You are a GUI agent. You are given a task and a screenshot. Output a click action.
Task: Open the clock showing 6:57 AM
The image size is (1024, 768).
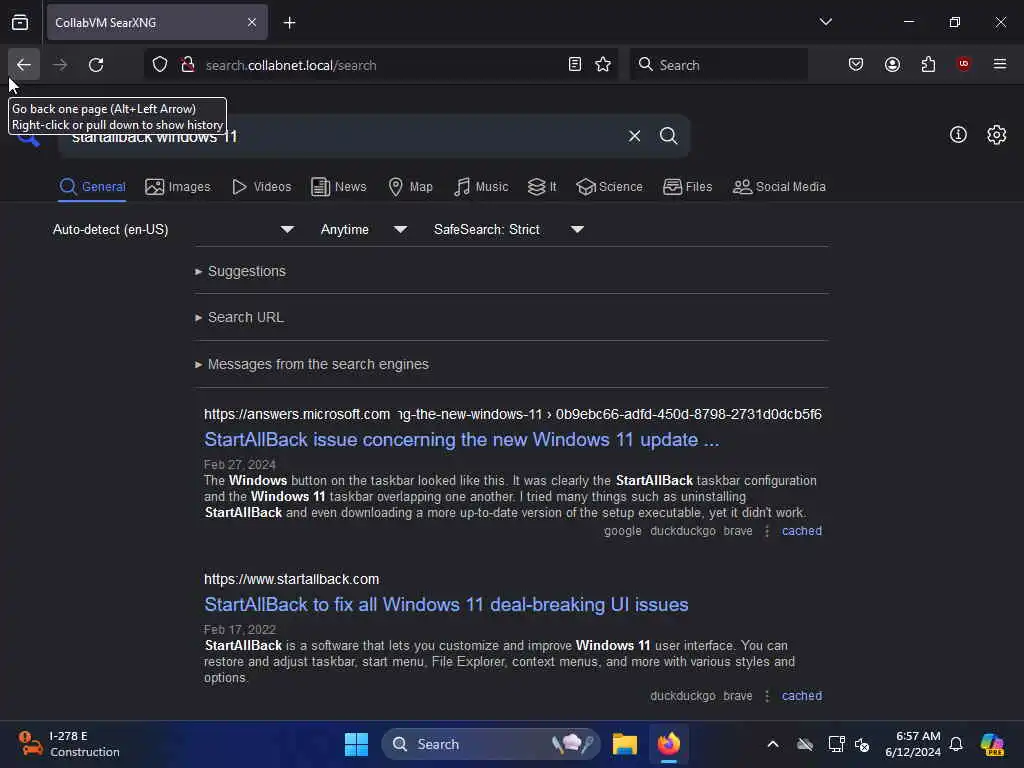[912, 744]
